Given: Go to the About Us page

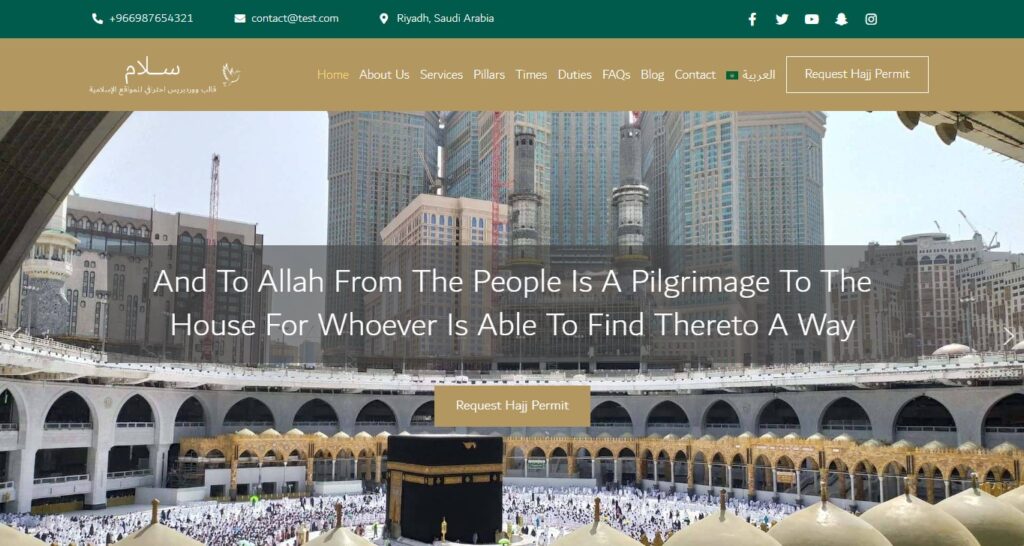Looking at the screenshot, I should [x=384, y=75].
